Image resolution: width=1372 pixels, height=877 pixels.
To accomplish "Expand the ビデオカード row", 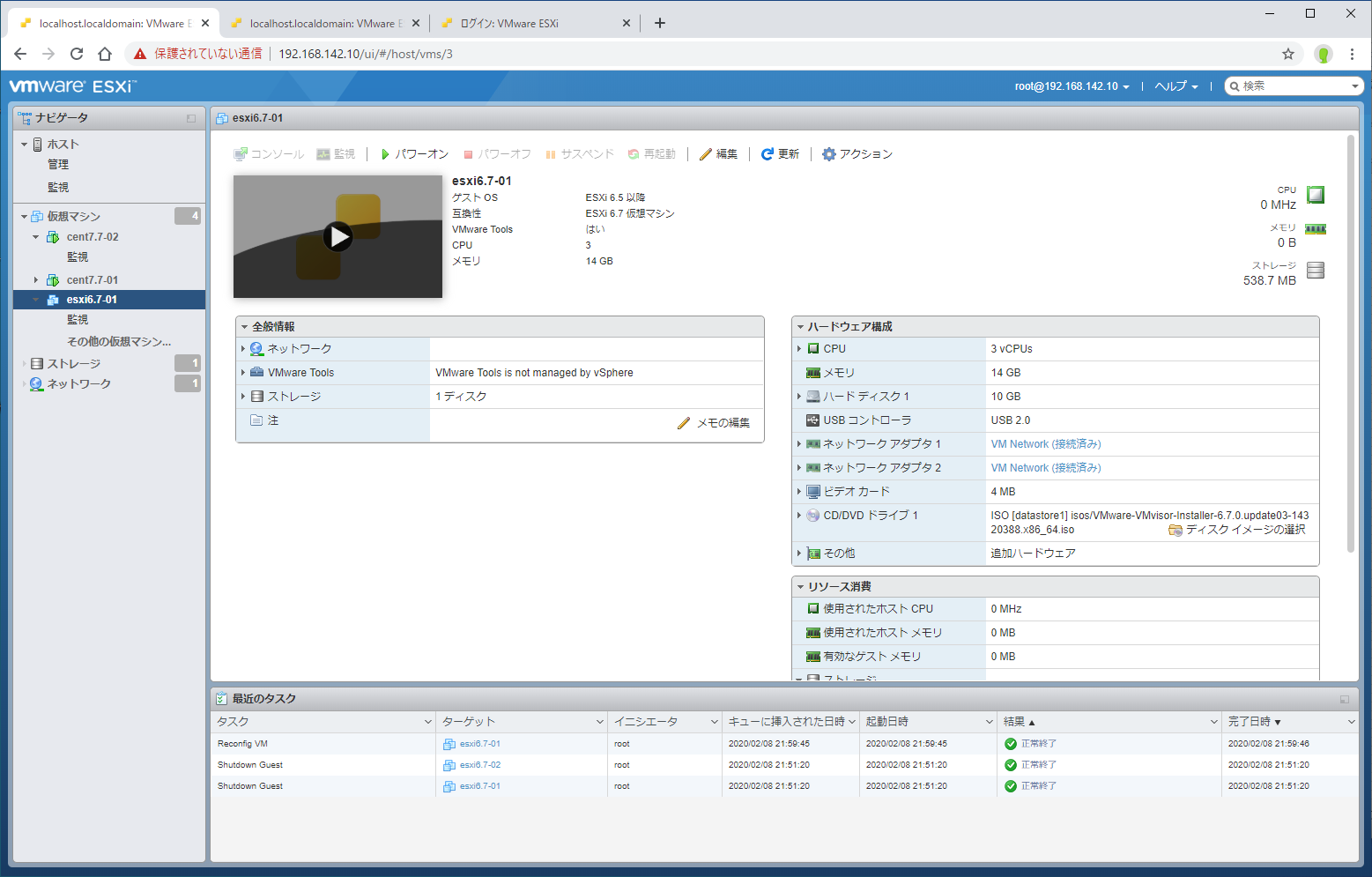I will [x=799, y=492].
